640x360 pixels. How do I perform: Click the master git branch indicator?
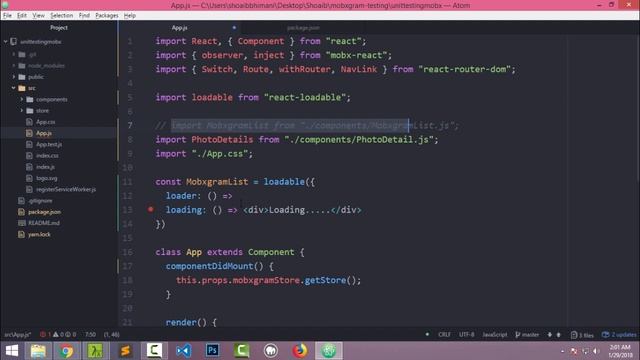[x=527, y=335]
